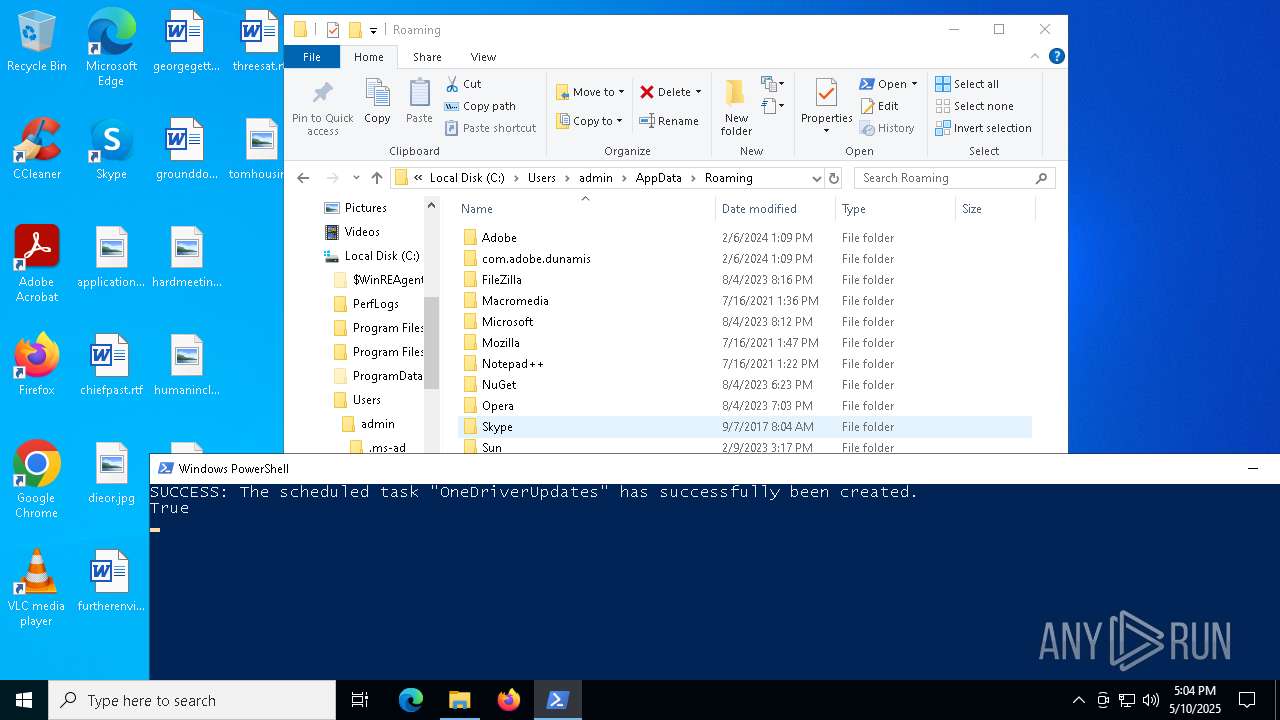Select Videos in navigation pane
The height and width of the screenshot is (720, 1280).
353,232
